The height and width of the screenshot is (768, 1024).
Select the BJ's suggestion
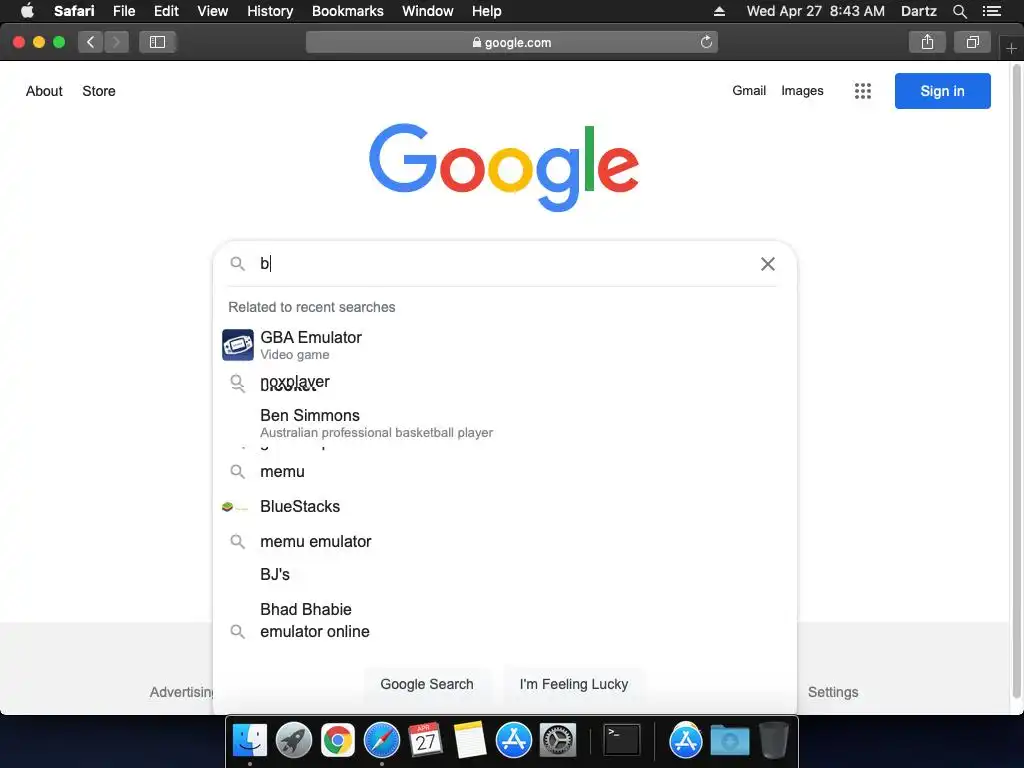pyautogui.click(x=503, y=574)
